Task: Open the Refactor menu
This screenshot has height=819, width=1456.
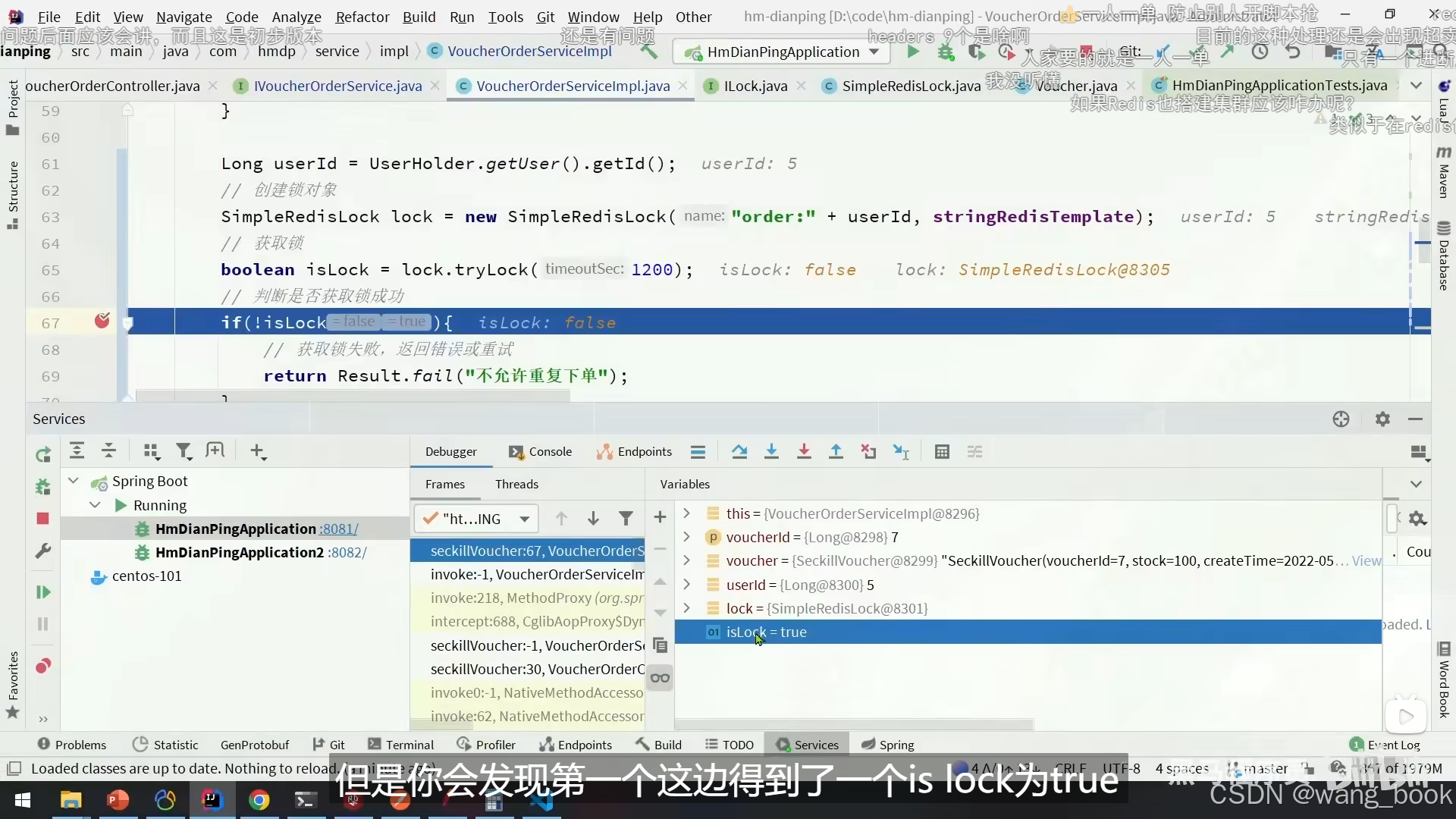Action: (362, 17)
